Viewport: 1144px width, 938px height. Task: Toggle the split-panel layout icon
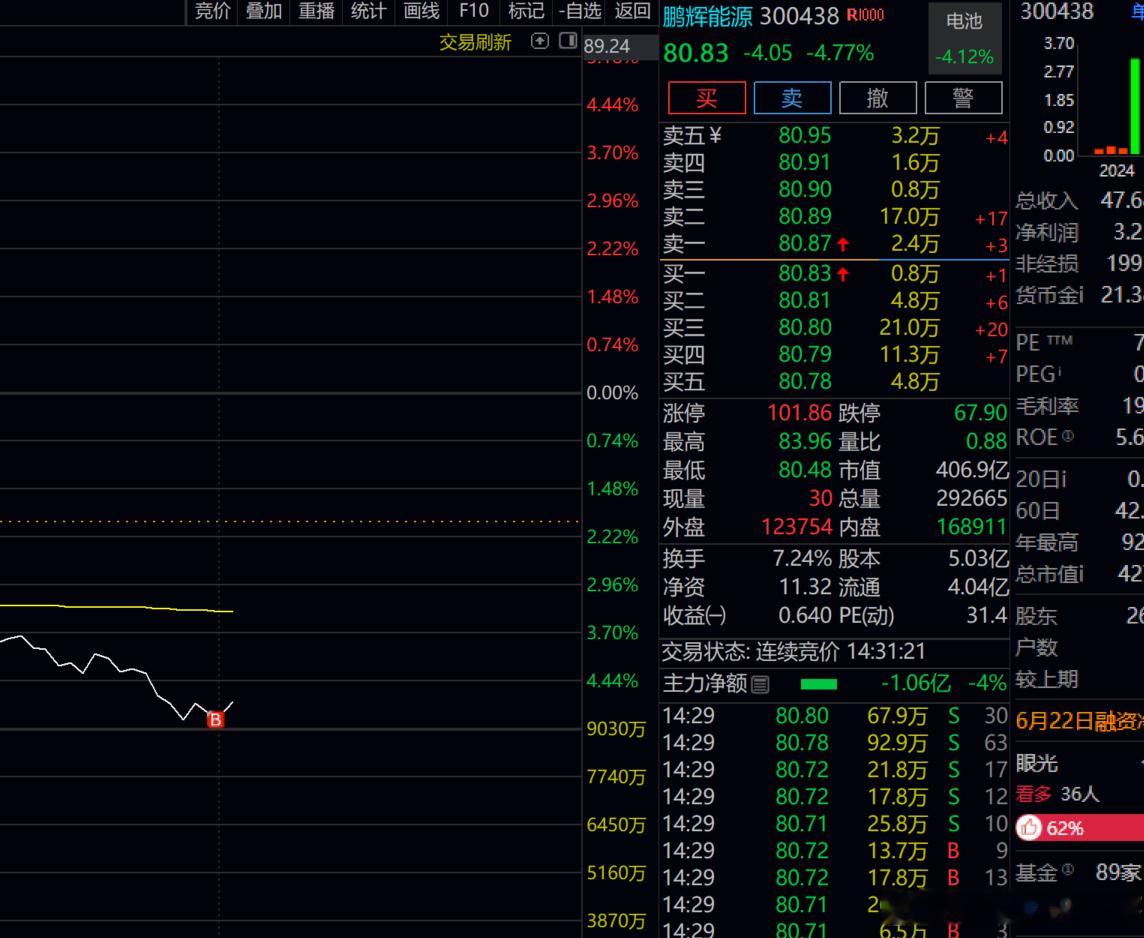pos(568,41)
